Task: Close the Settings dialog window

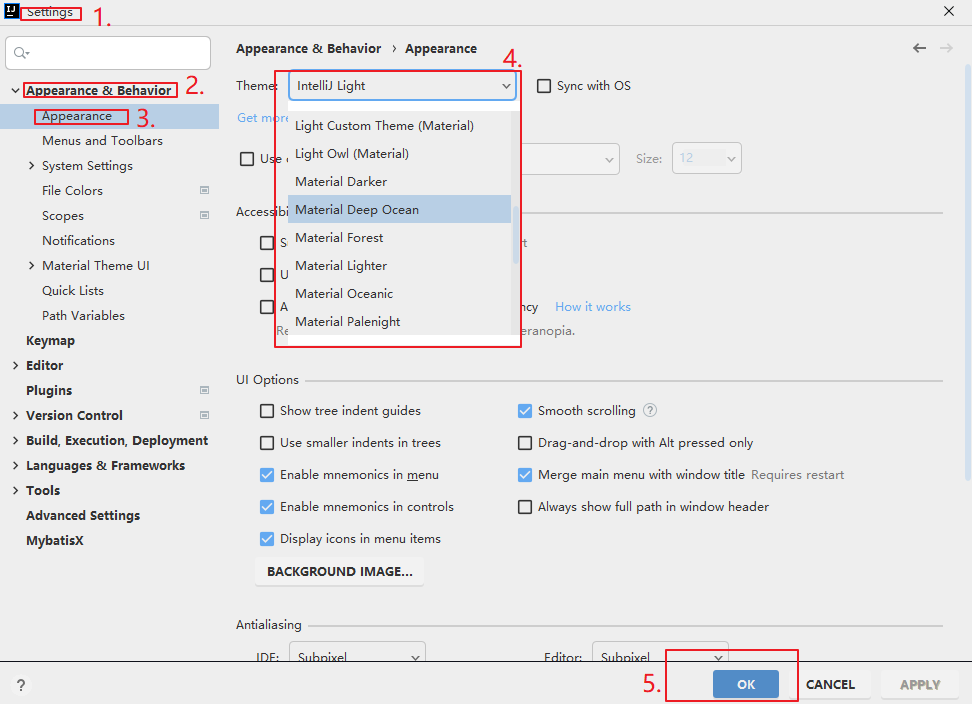Action: pos(948,11)
